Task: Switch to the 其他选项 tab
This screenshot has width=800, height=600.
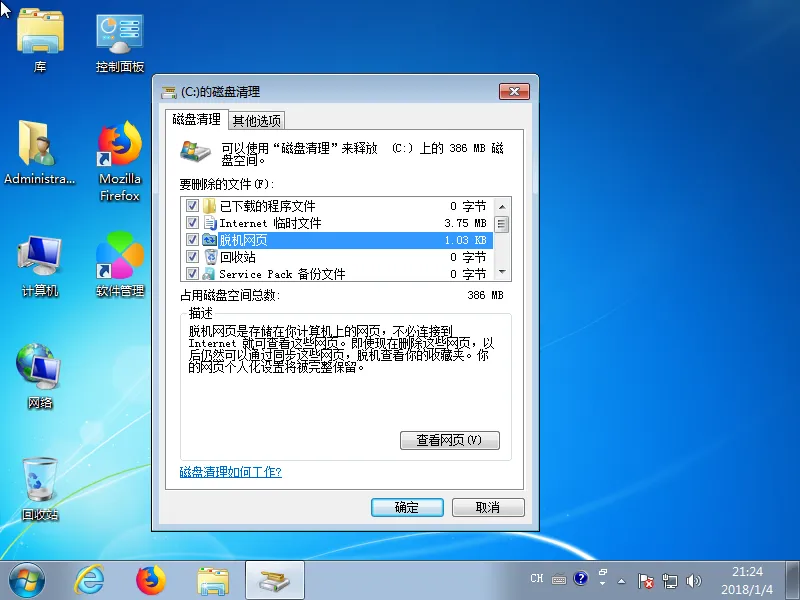Action: coord(257,121)
